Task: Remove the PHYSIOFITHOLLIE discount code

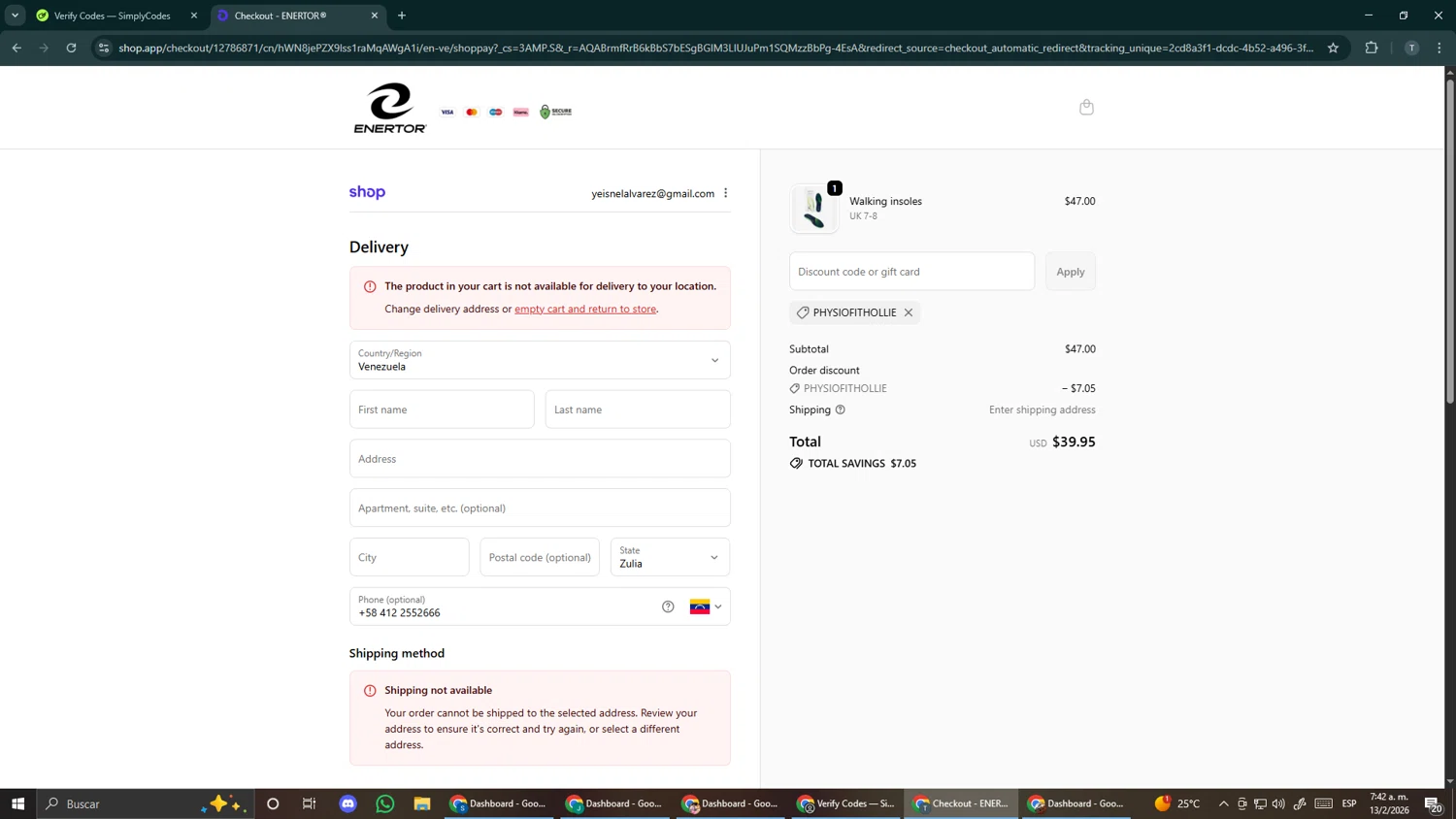Action: coord(909,312)
